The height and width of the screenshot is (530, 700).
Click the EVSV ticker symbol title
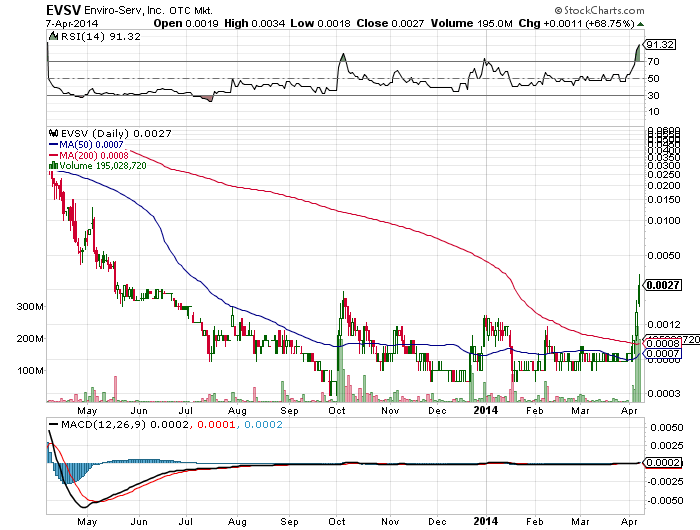[x=64, y=9]
